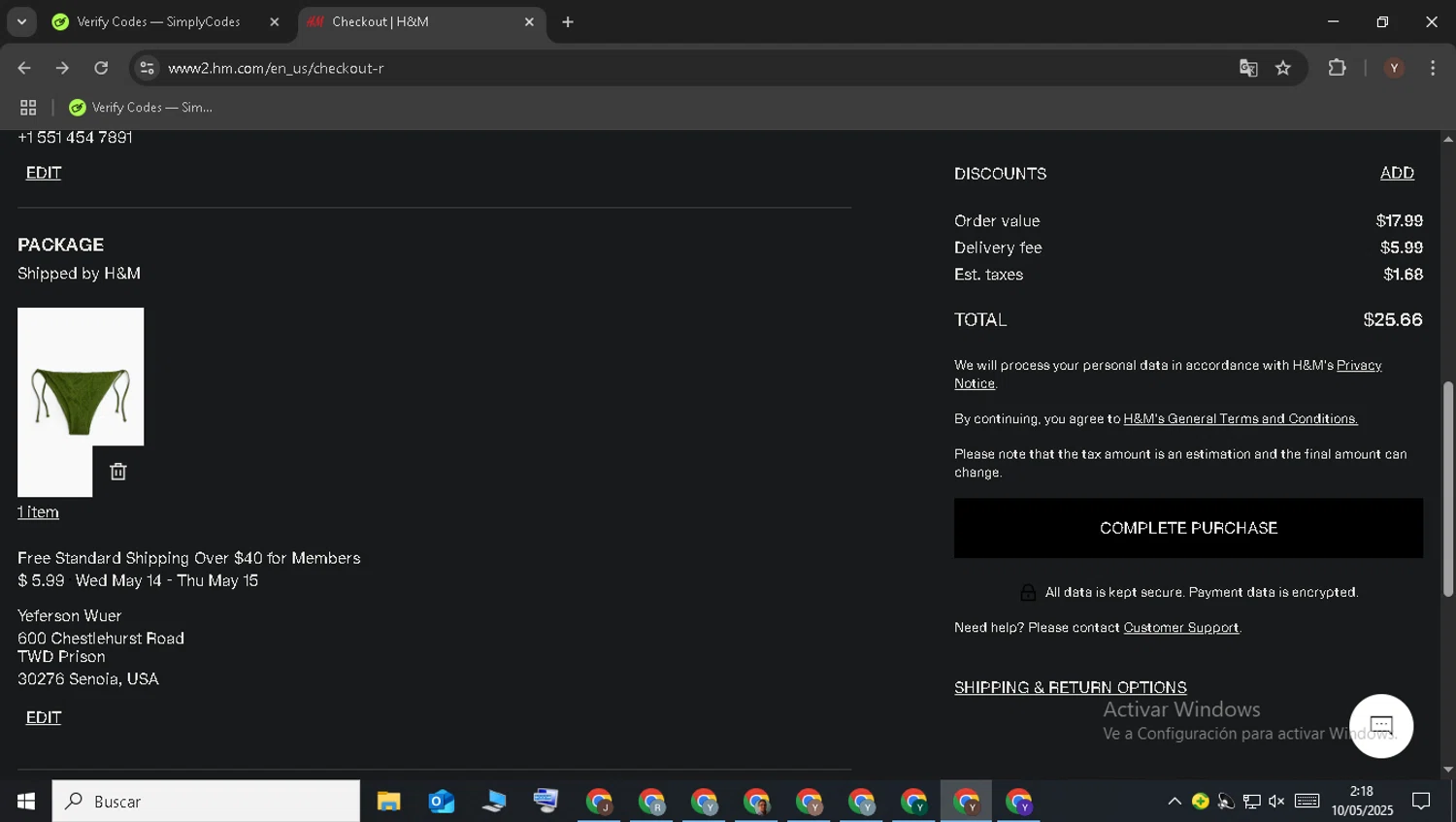This screenshot has height=822, width=1456.
Task: Open the network tray icon
Action: coord(1252,802)
